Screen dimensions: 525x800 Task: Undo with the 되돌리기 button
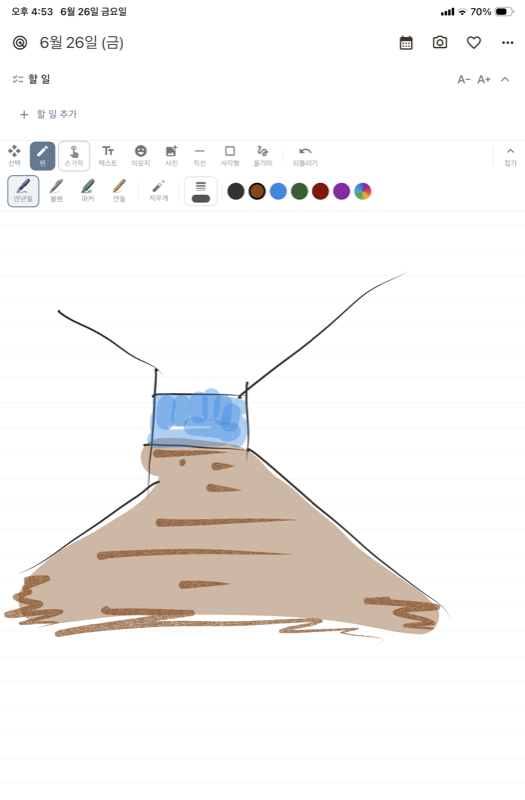(x=305, y=156)
